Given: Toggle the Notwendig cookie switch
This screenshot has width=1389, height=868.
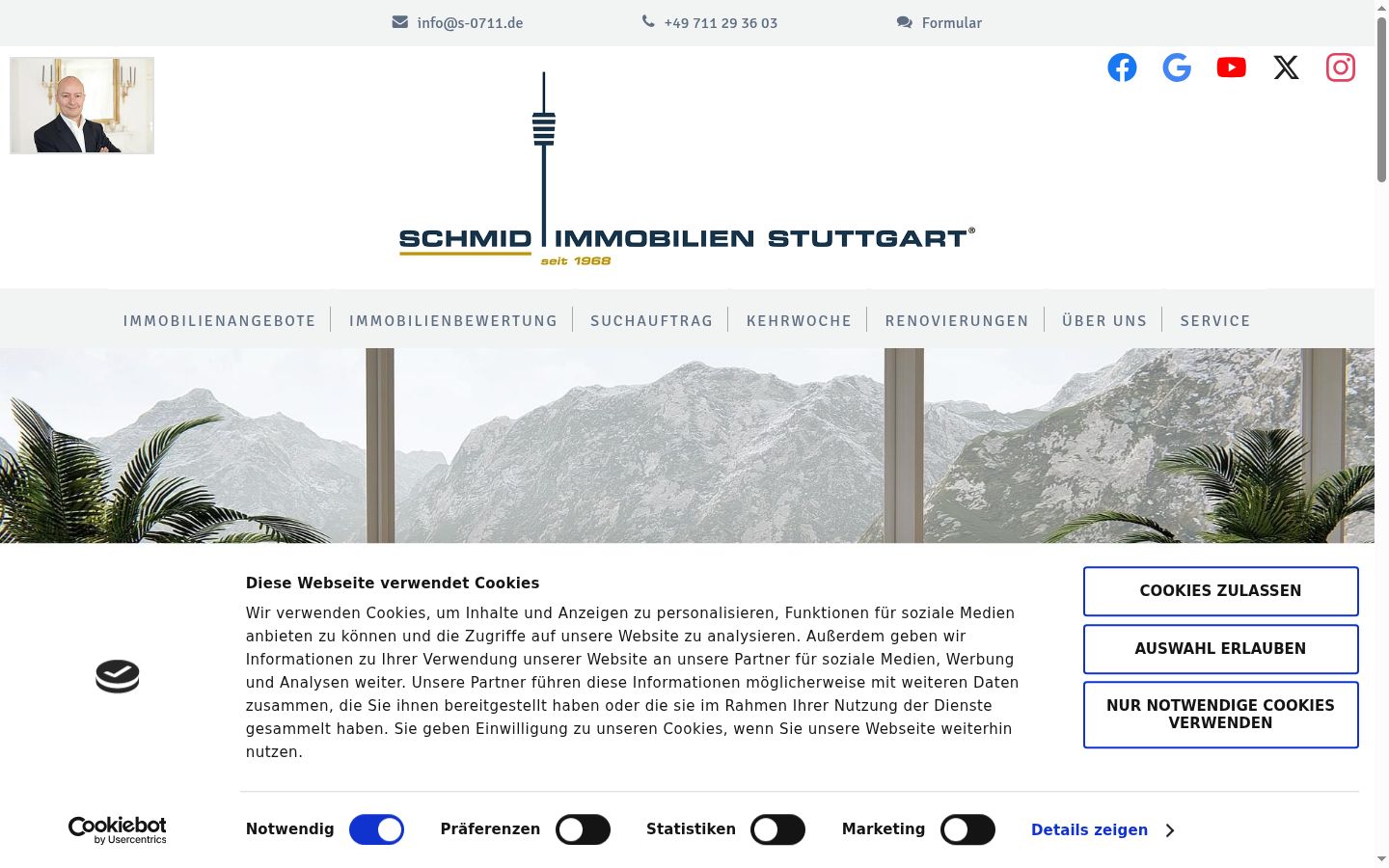Looking at the screenshot, I should 376,829.
